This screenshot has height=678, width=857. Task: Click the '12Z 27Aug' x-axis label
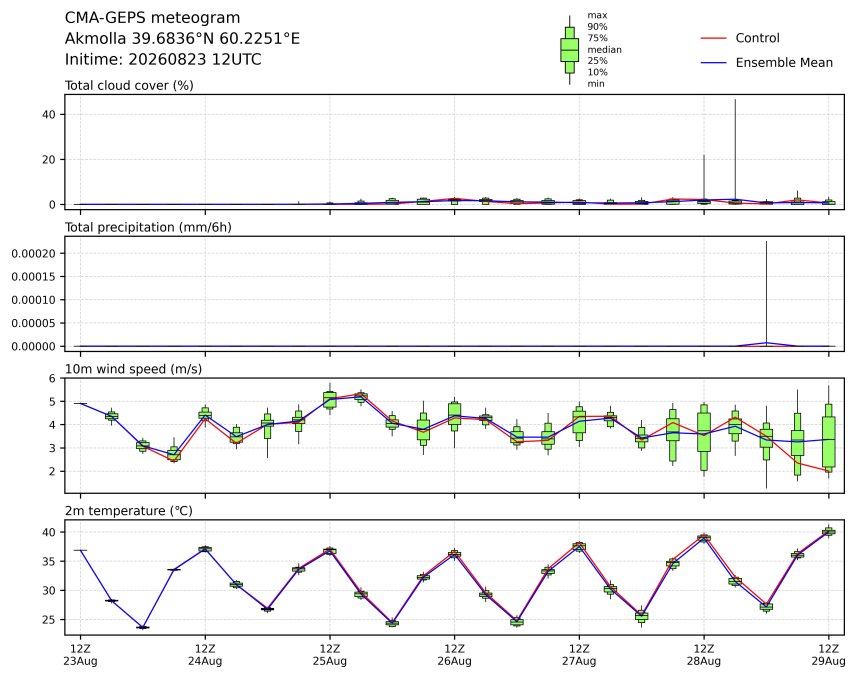click(x=579, y=655)
